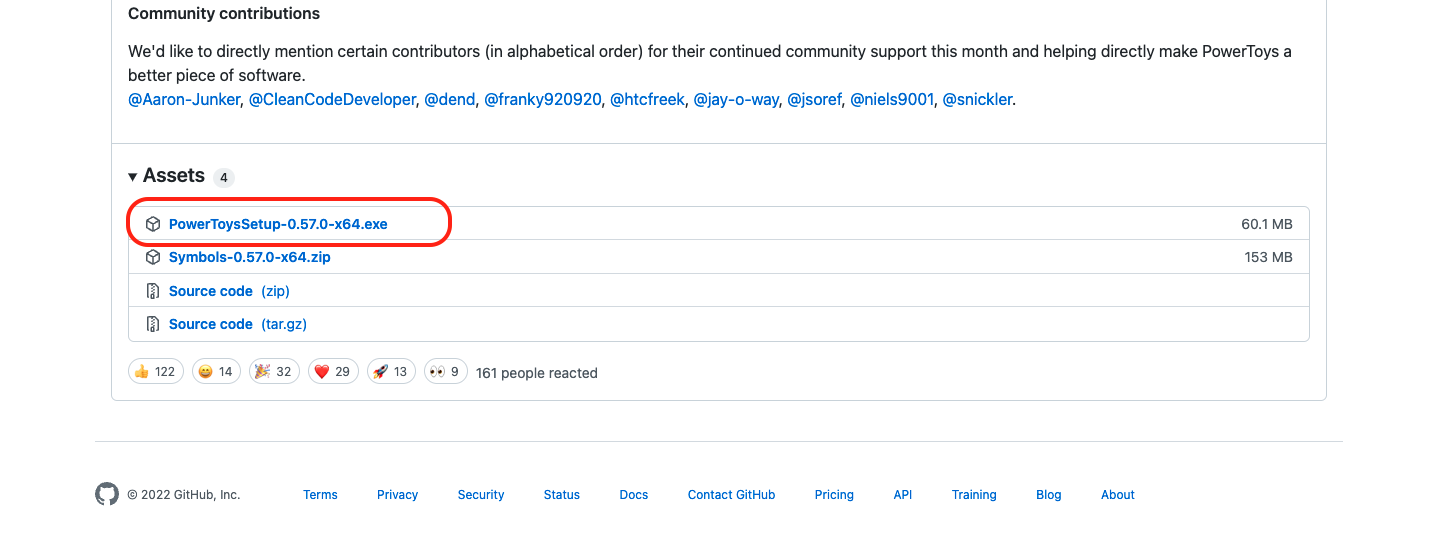
Task: Click file-zip icon beside Source code (tar.gz)
Action: (x=153, y=324)
